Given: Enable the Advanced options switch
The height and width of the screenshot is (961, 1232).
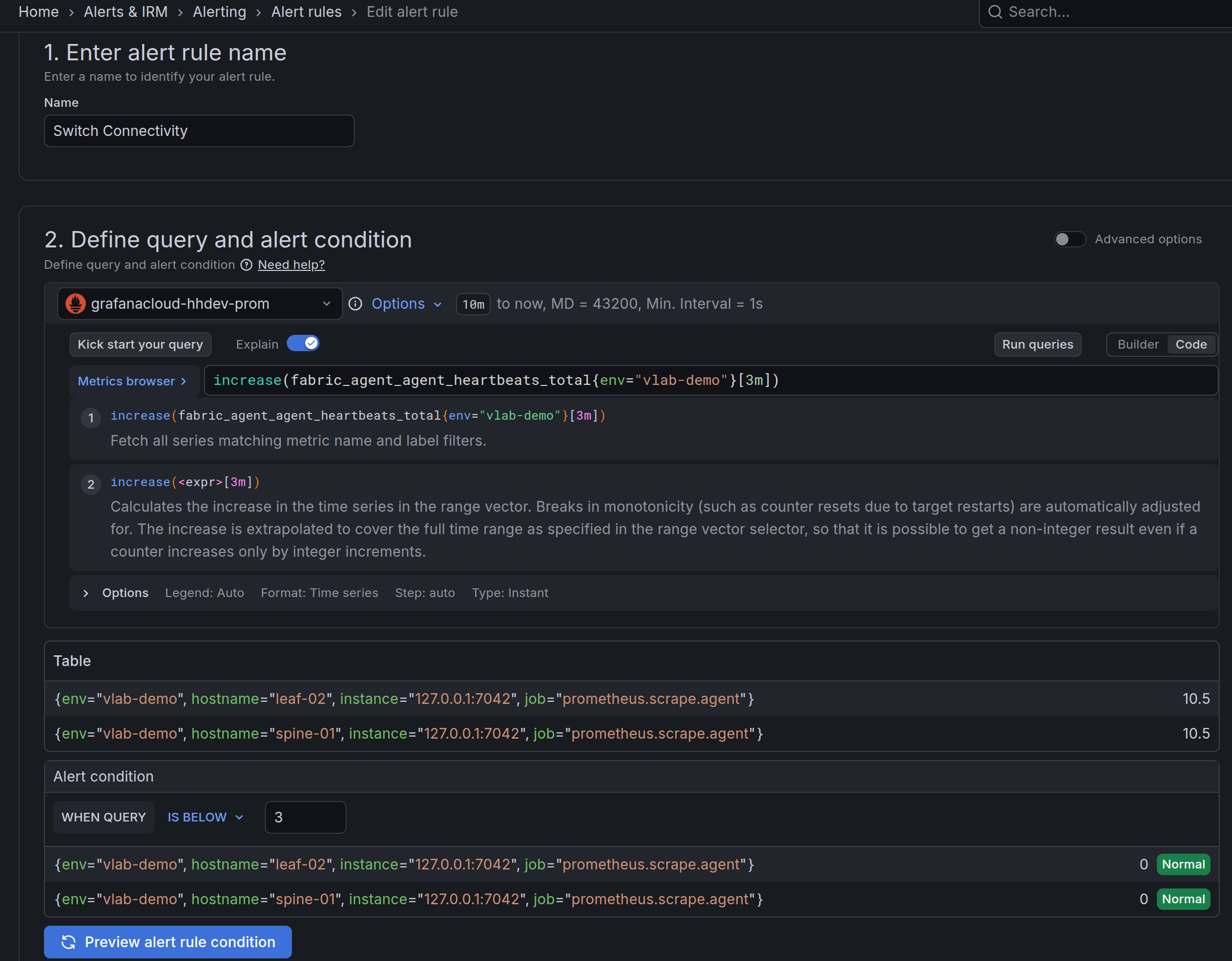Looking at the screenshot, I should click(x=1069, y=239).
